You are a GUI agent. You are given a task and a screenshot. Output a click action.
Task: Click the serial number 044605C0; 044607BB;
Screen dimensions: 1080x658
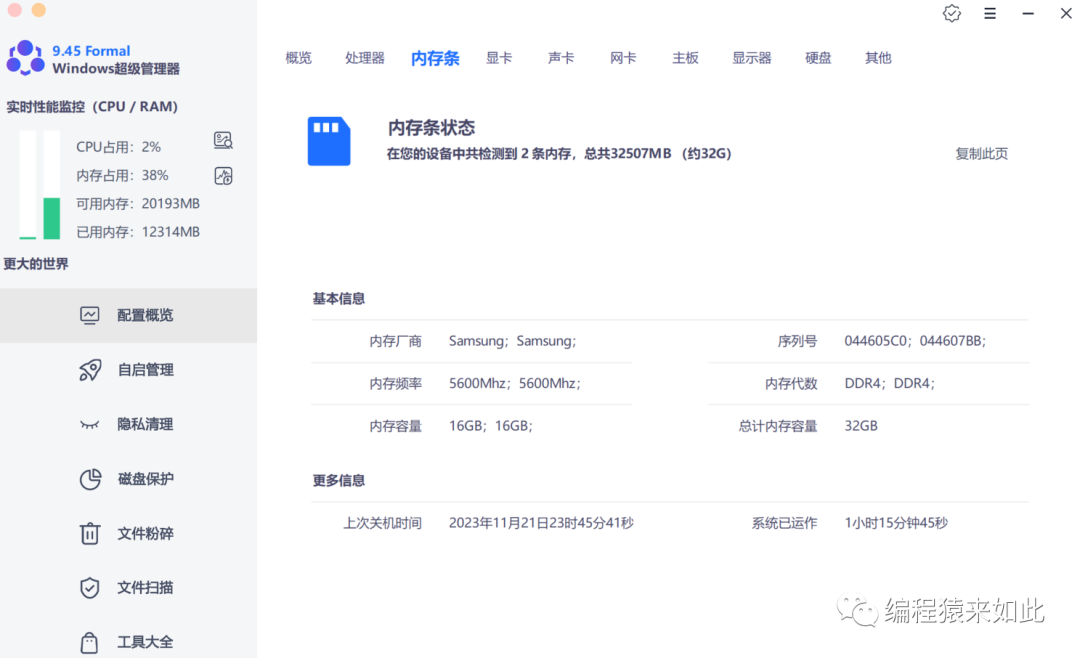coord(915,341)
